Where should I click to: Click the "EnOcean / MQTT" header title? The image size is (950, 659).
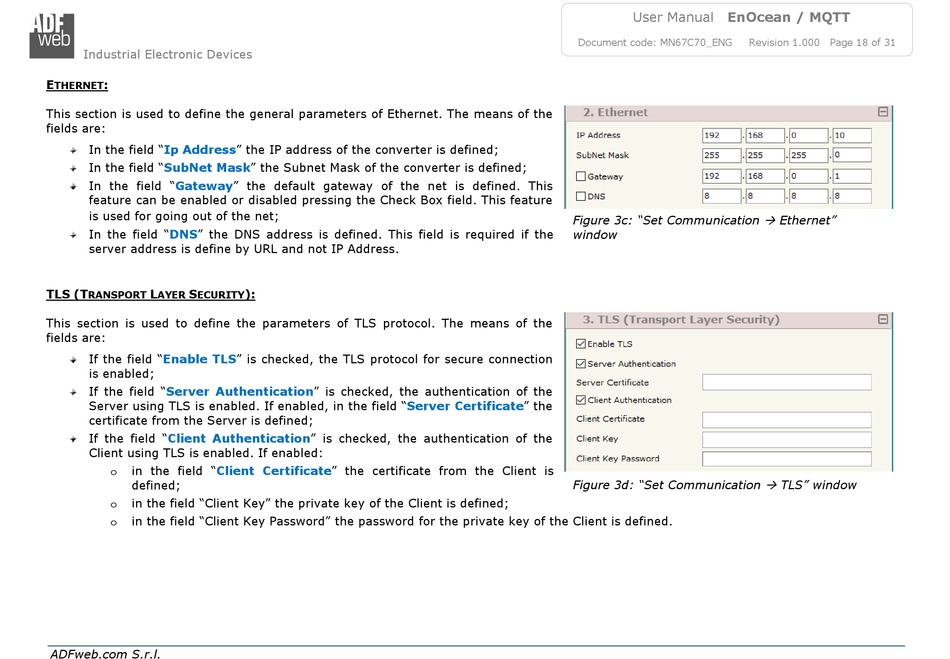pyautogui.click(x=788, y=18)
